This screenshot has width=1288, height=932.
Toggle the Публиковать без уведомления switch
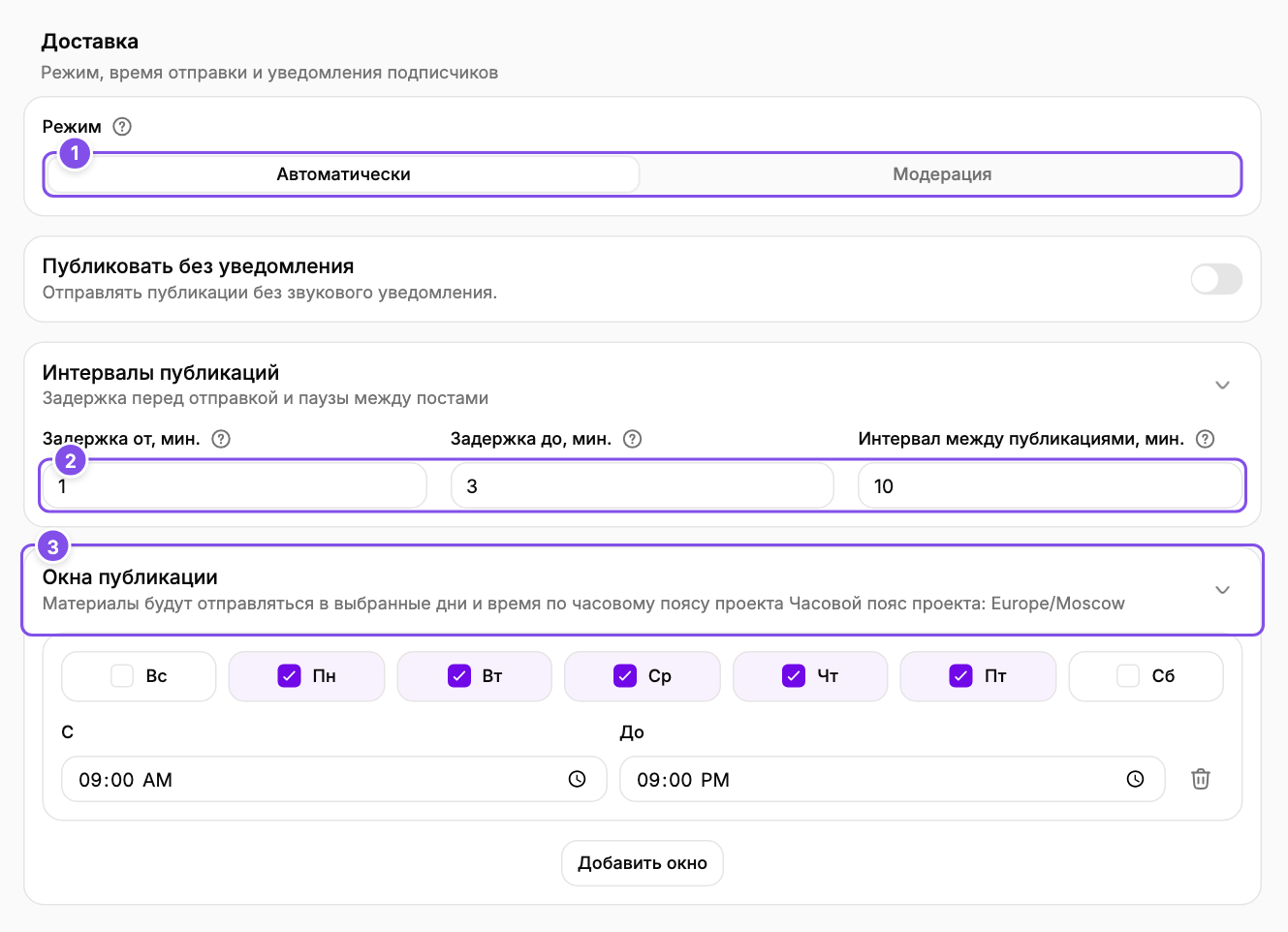click(x=1216, y=279)
